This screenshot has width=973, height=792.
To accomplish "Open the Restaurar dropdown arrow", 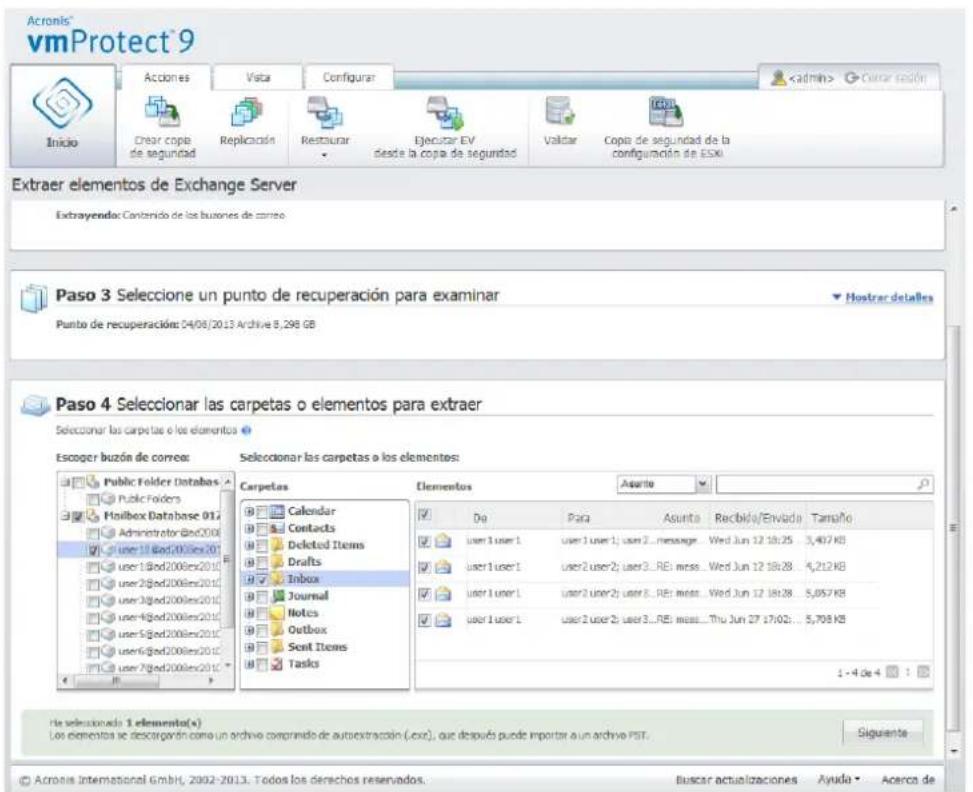I will coord(325,155).
